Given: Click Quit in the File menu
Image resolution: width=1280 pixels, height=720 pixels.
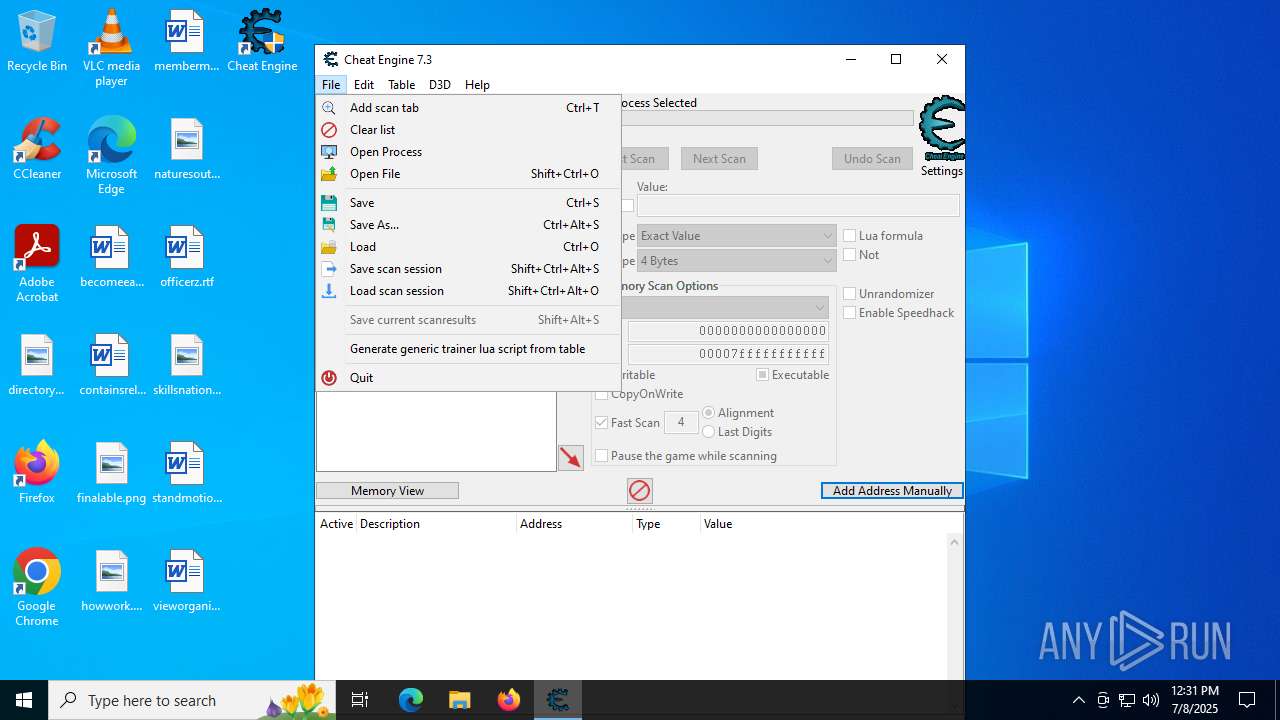Looking at the screenshot, I should pyautogui.click(x=468, y=377).
